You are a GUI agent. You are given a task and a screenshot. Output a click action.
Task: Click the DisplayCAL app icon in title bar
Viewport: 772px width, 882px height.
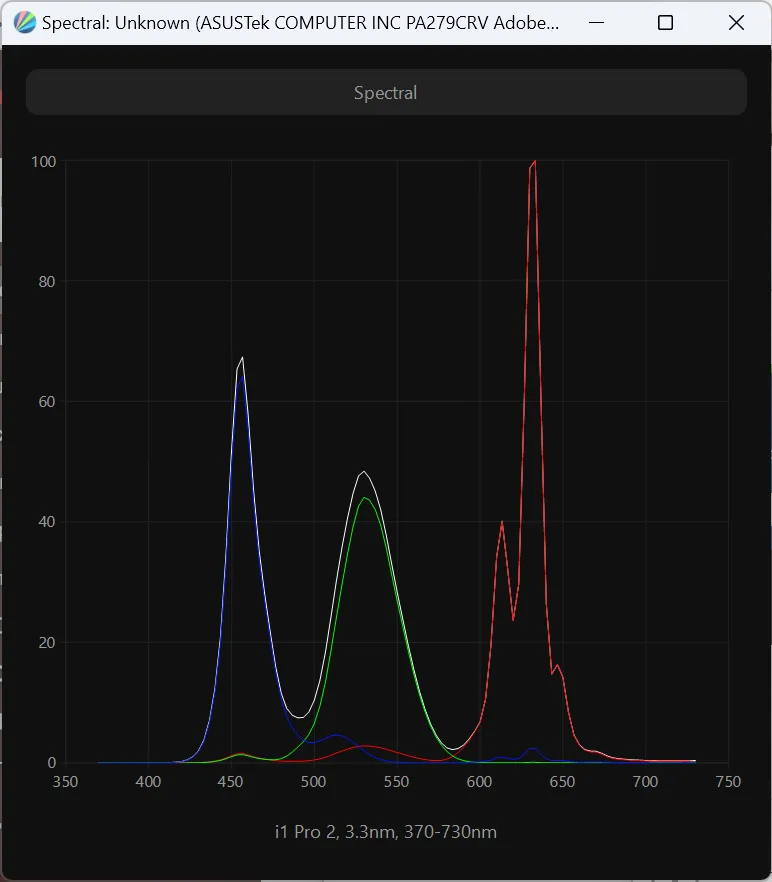pyautogui.click(x=25, y=23)
